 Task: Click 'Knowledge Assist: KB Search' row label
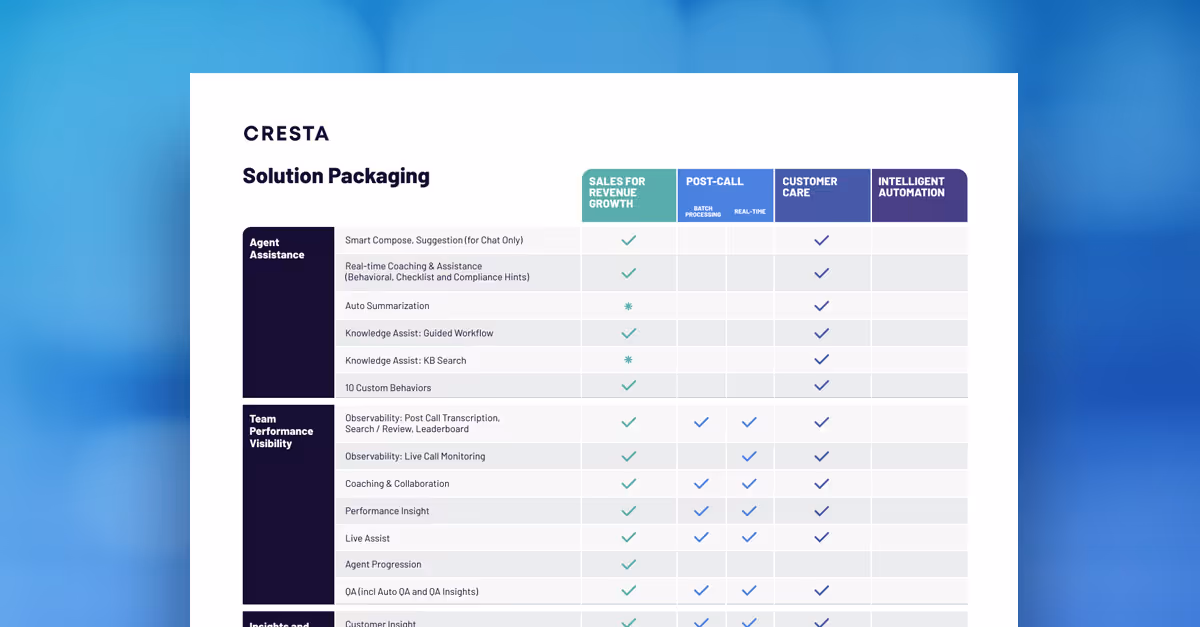(406, 360)
